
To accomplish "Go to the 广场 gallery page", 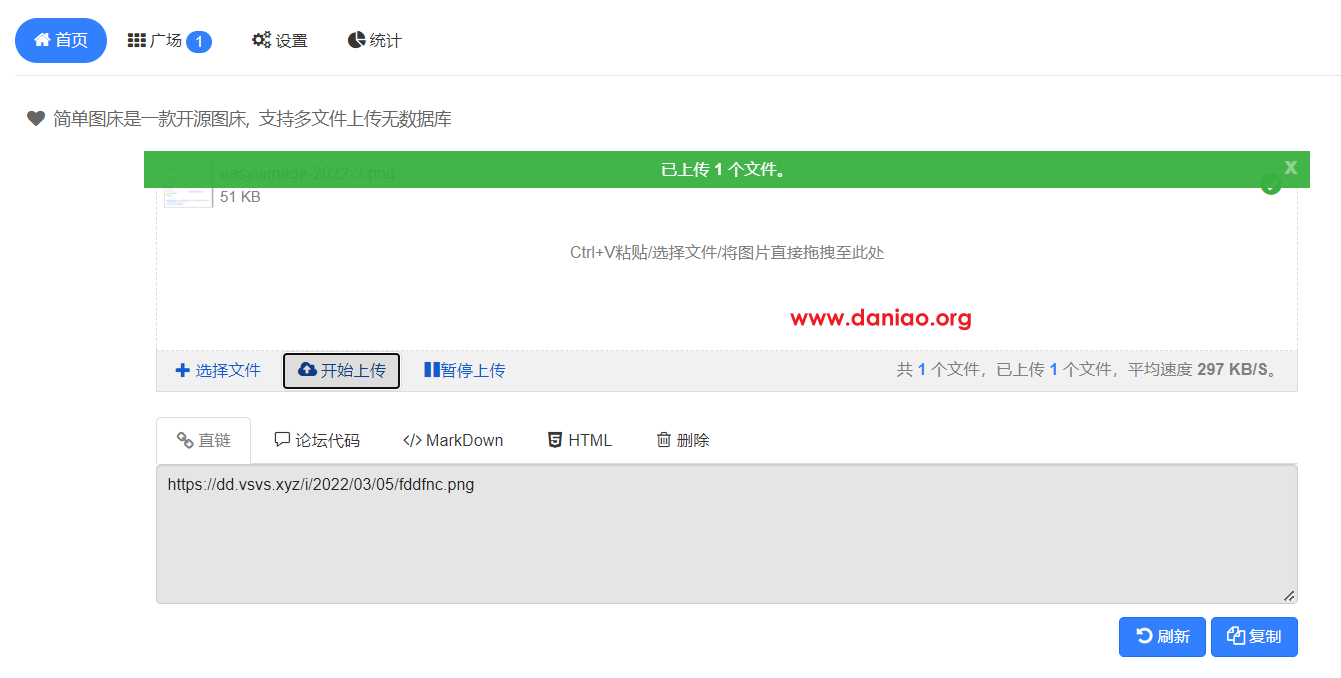I will pyautogui.click(x=169, y=40).
